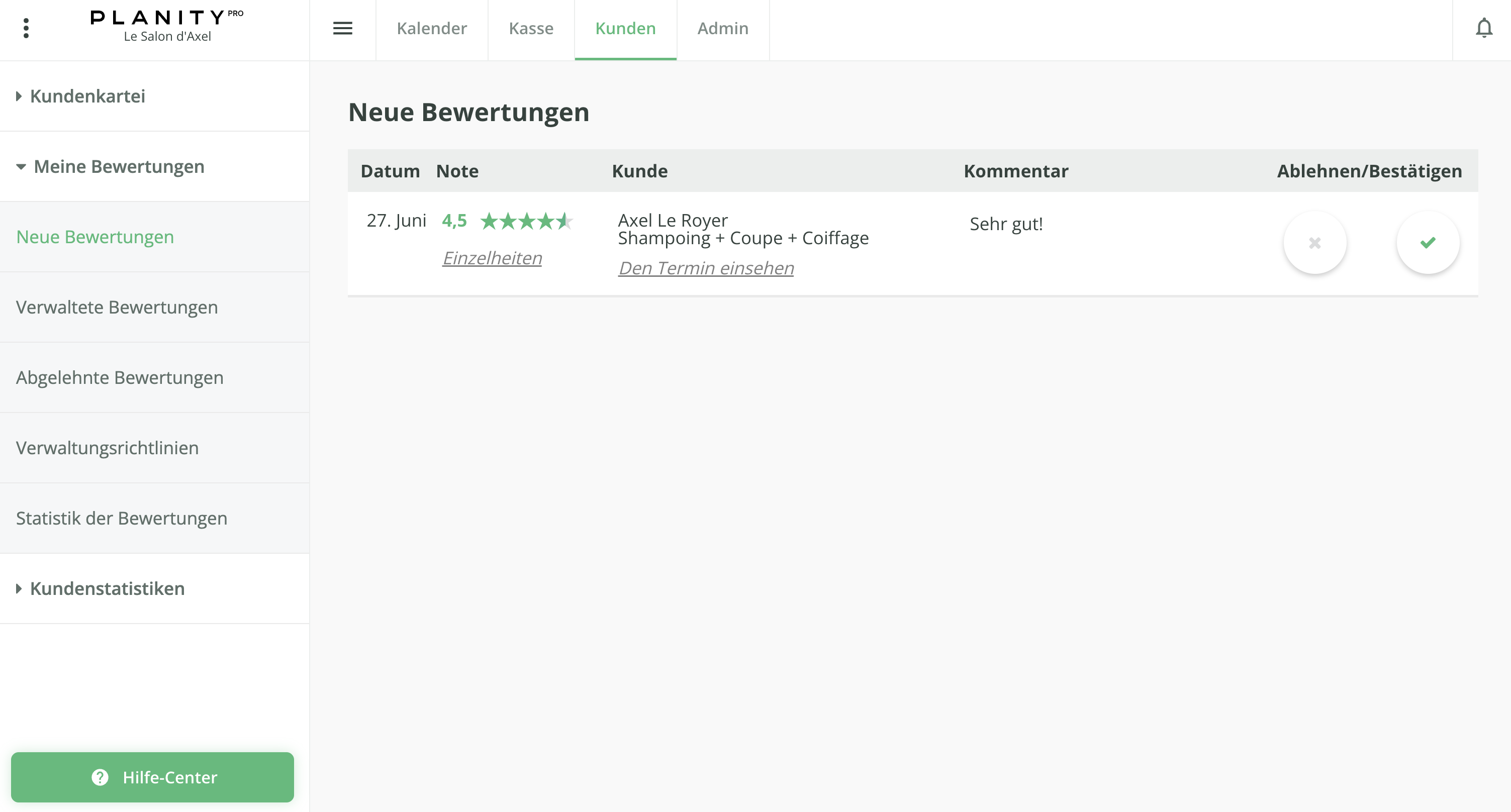Screen dimensions: 1511x812
Task: Open the three-dot options menu
Action: [x=26, y=28]
